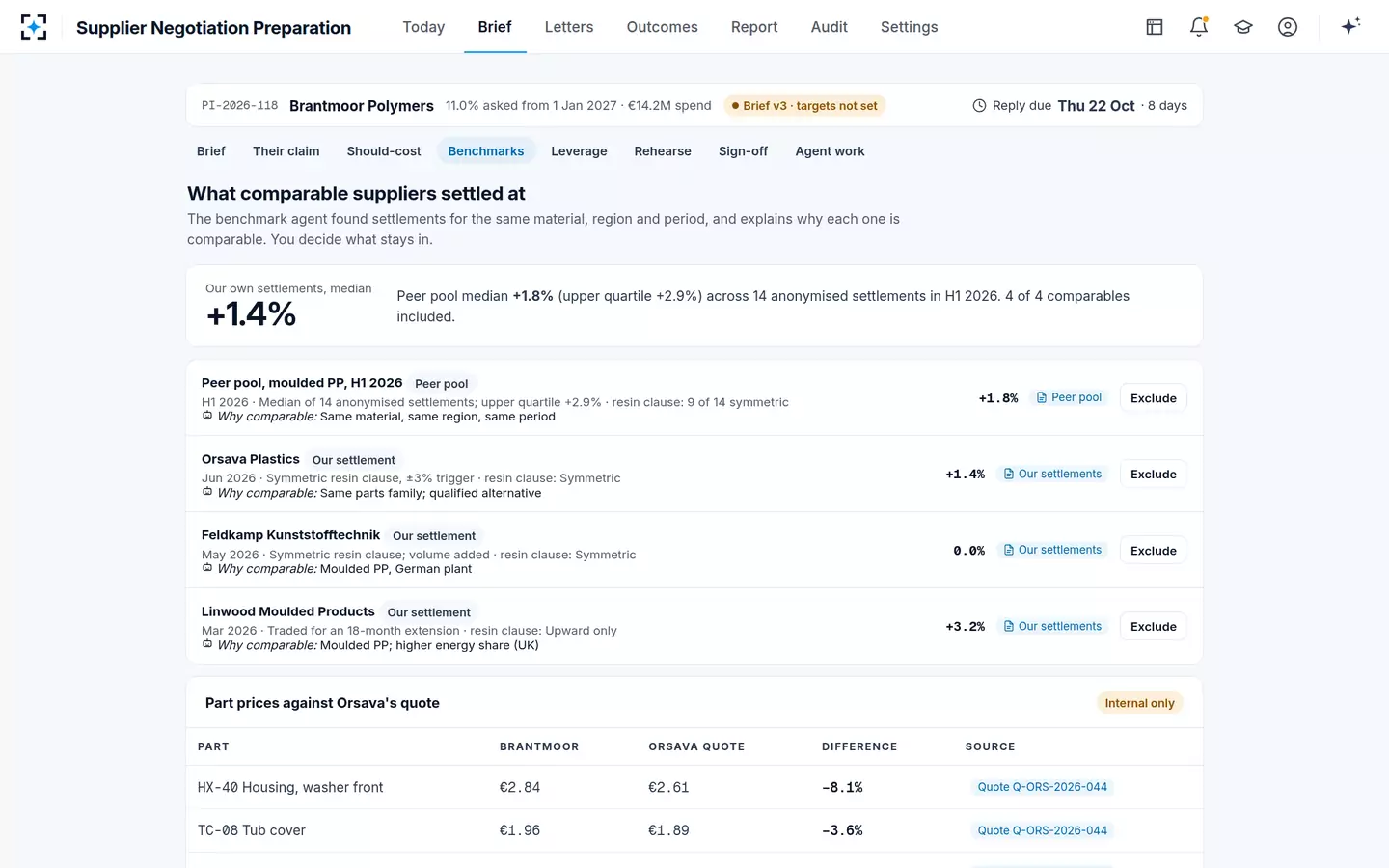Open Our settlements source for Orsava Plastics
The height and width of the screenshot is (868, 1389).
pos(1052,474)
